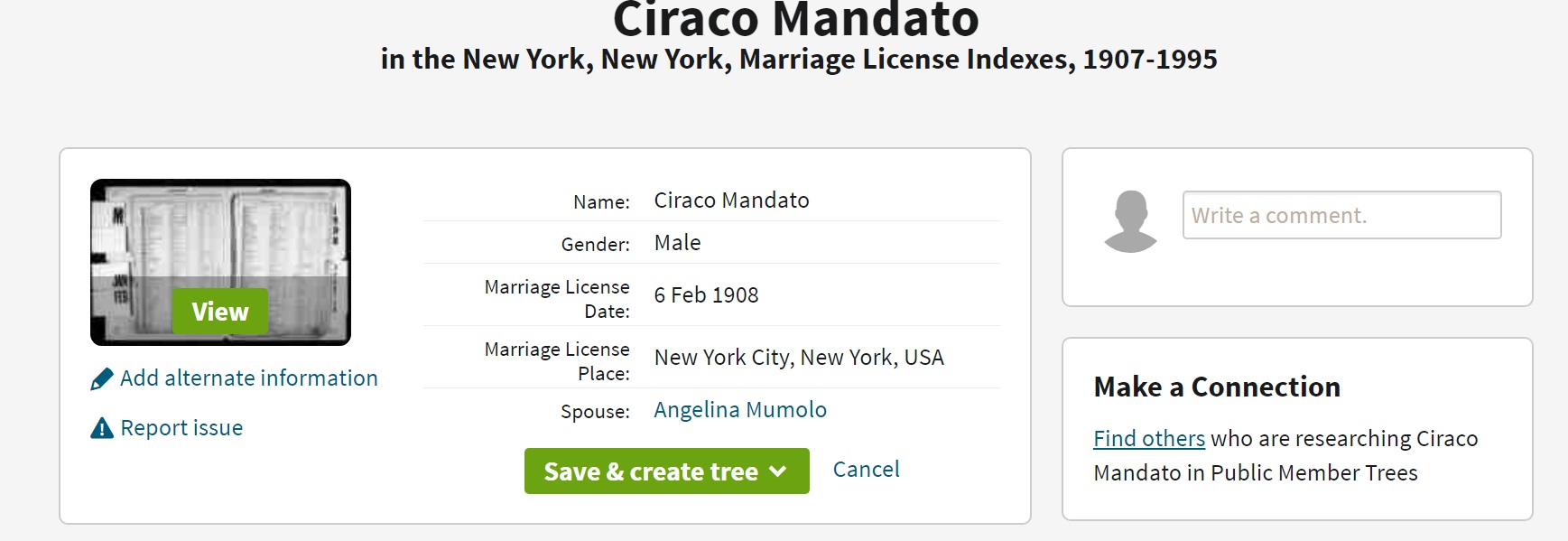Click the Gender value Male
Screen dimensions: 1568x541
pos(677,243)
